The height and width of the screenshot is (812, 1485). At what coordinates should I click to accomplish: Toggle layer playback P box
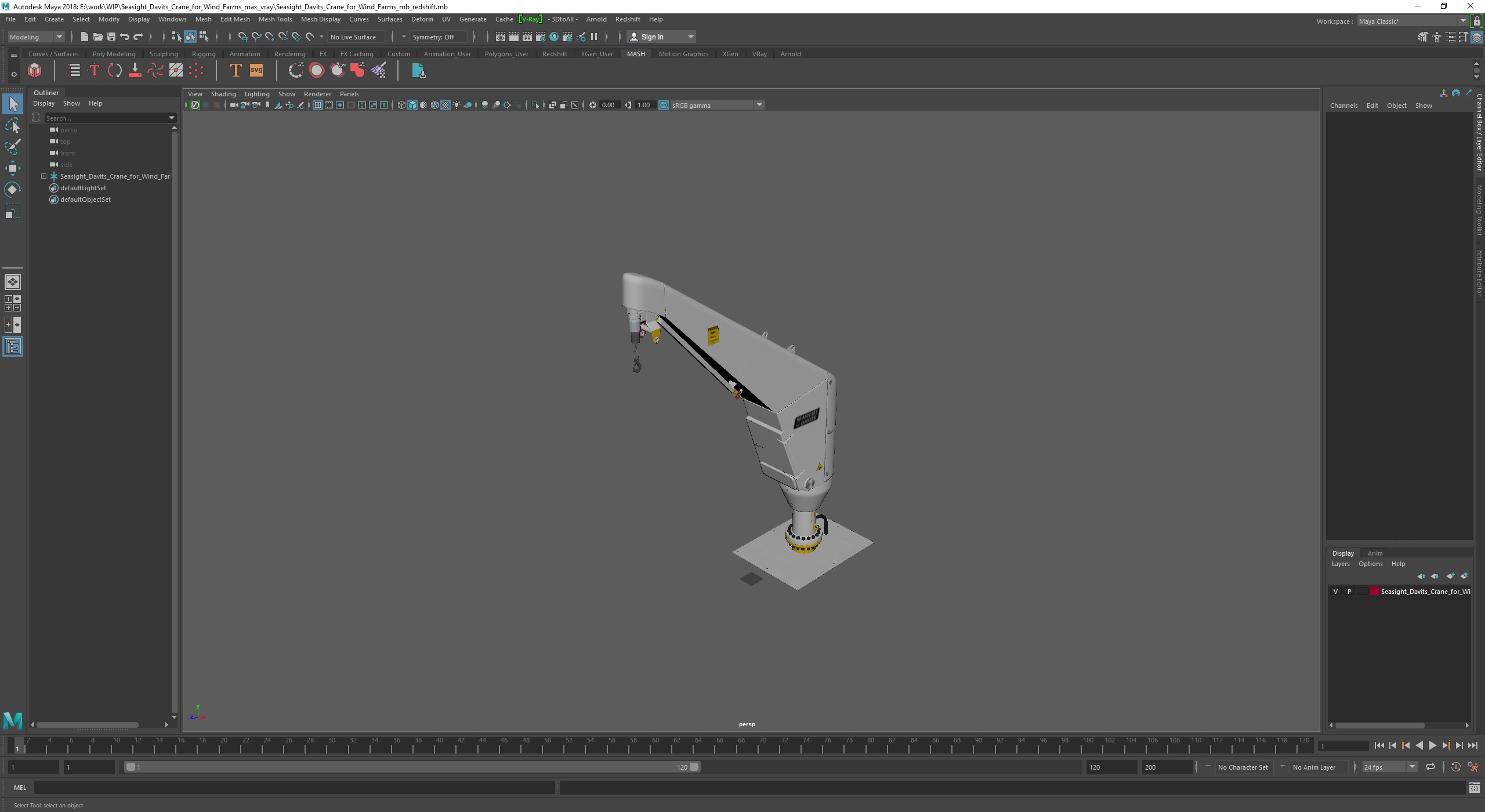click(x=1349, y=592)
